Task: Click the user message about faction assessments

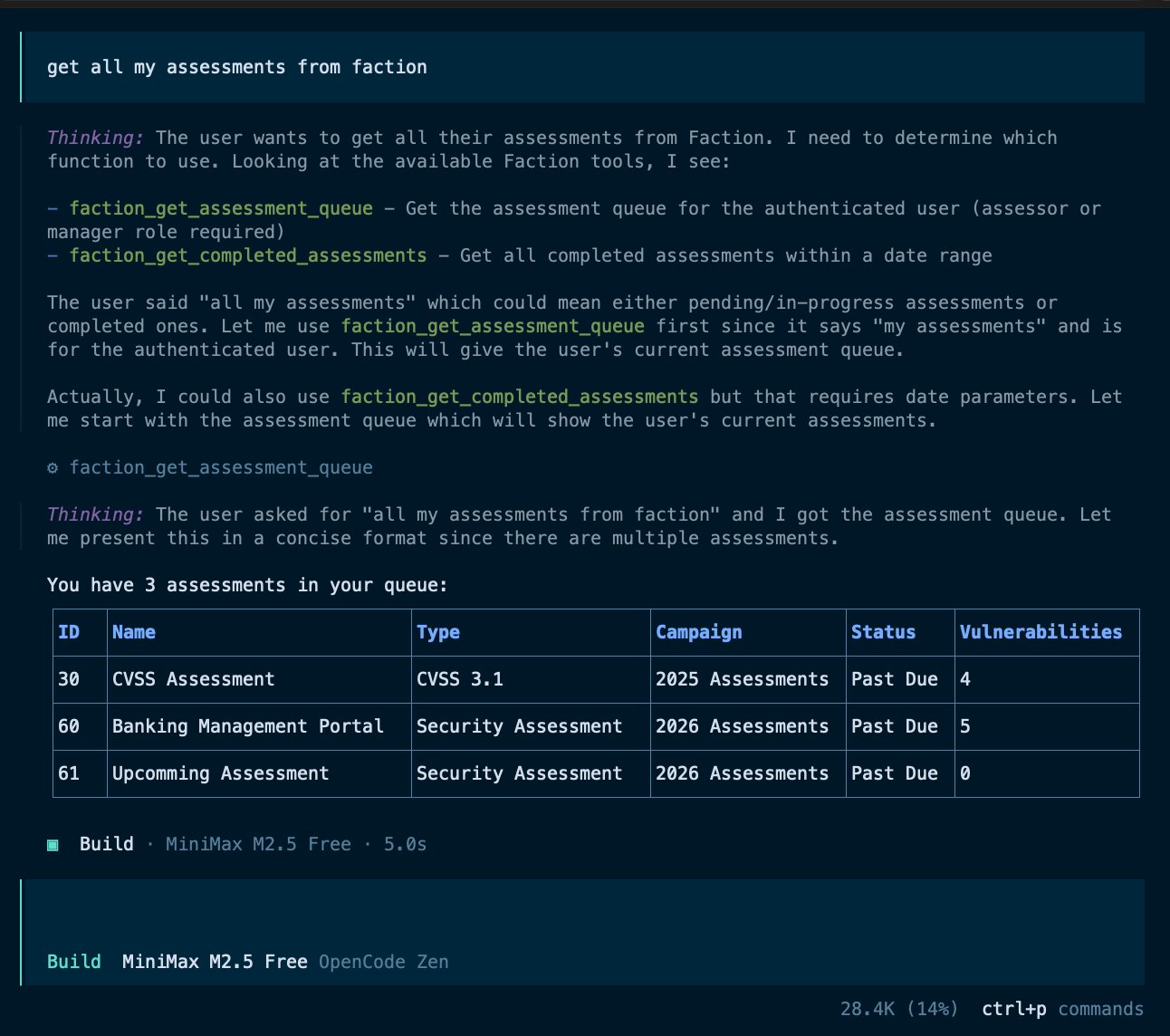Action: [x=237, y=67]
